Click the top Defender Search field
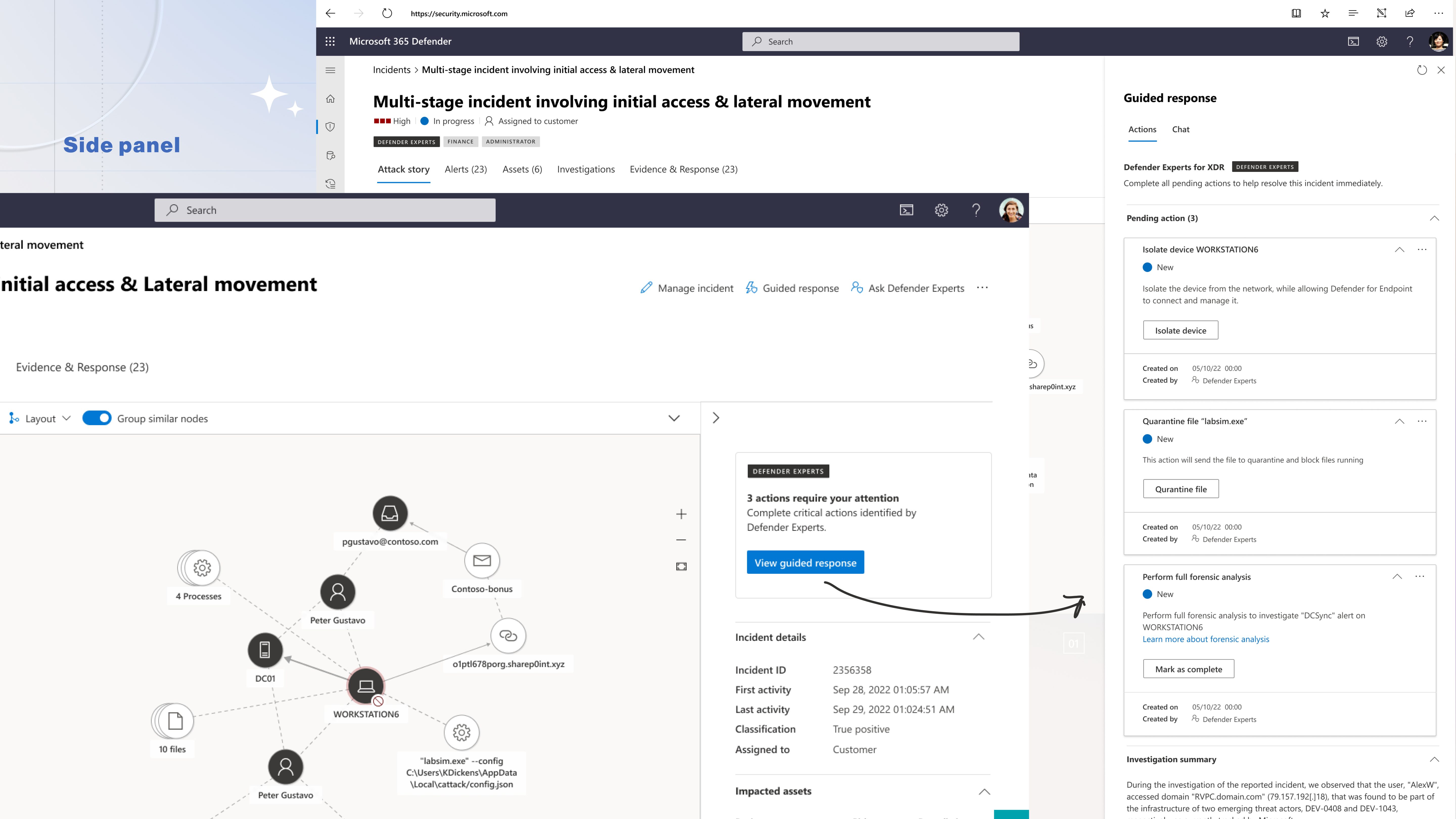The image size is (1456, 819). [x=881, y=42]
